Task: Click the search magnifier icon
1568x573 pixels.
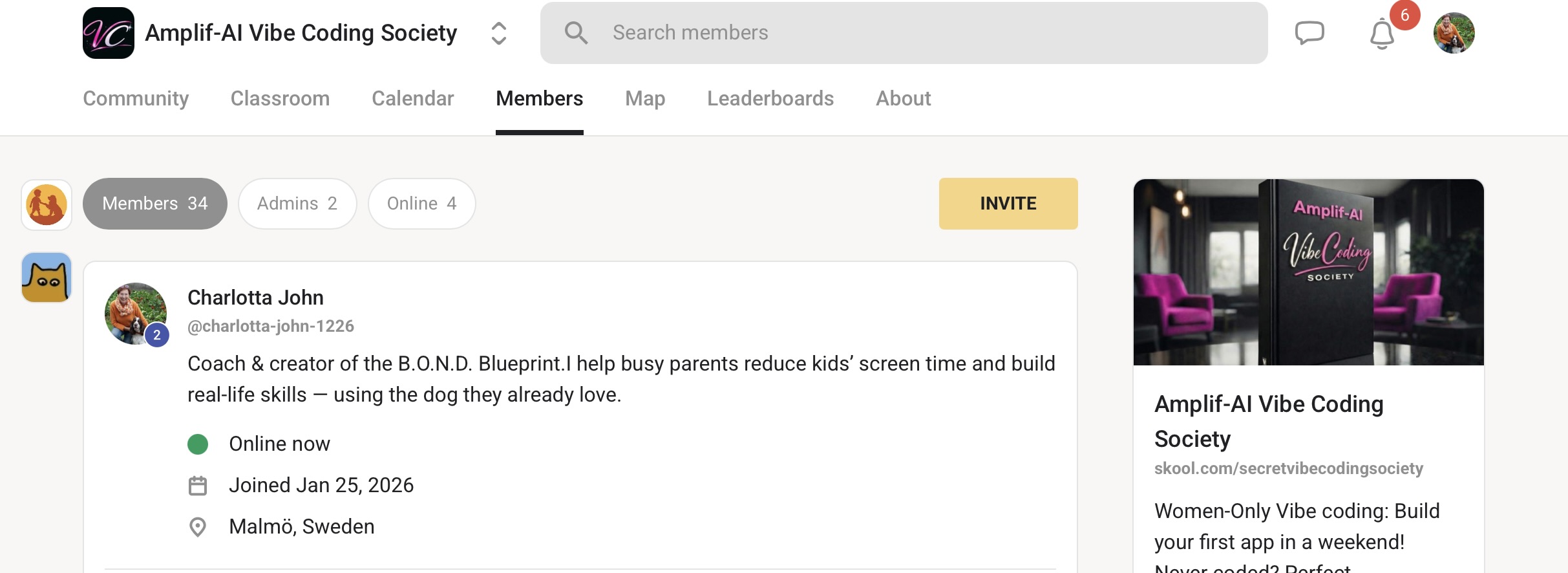Action: point(576,33)
